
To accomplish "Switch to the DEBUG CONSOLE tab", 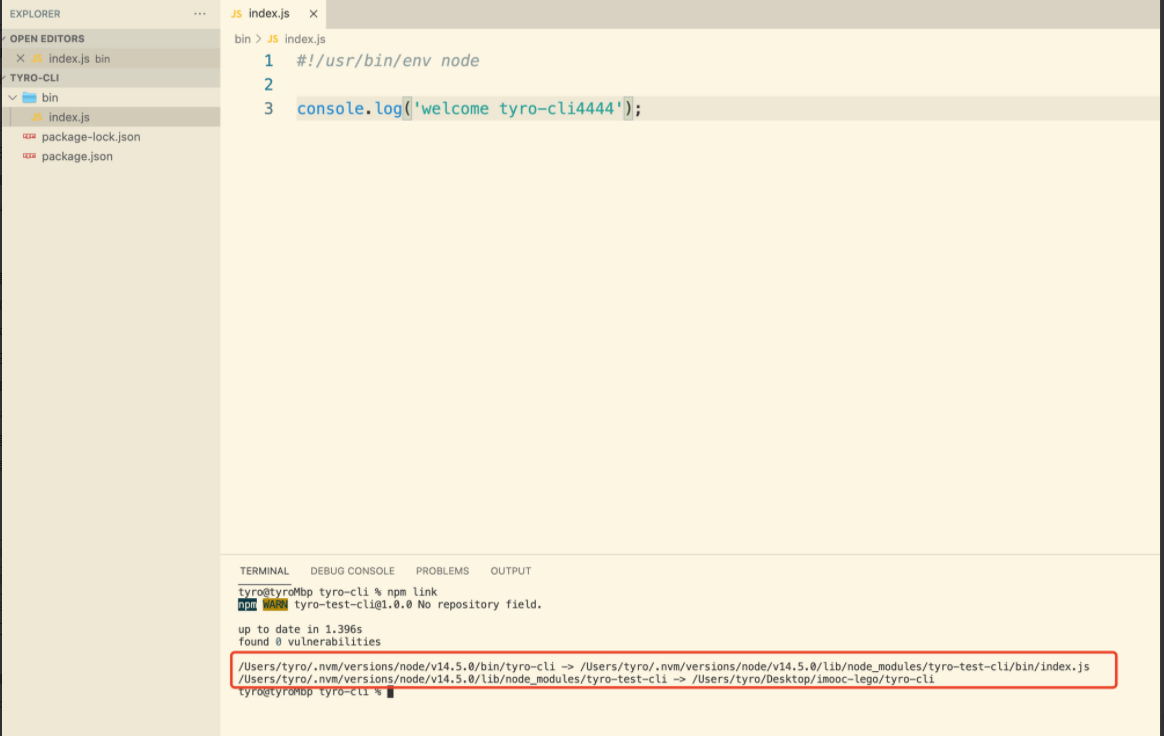I will click(353, 570).
